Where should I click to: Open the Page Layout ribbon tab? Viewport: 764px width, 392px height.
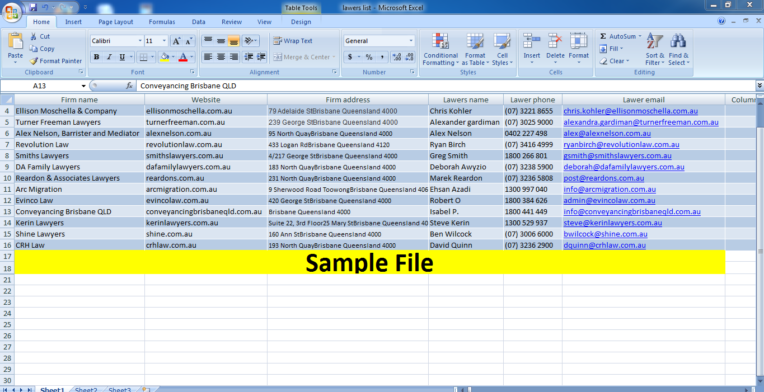pyautogui.click(x=115, y=22)
